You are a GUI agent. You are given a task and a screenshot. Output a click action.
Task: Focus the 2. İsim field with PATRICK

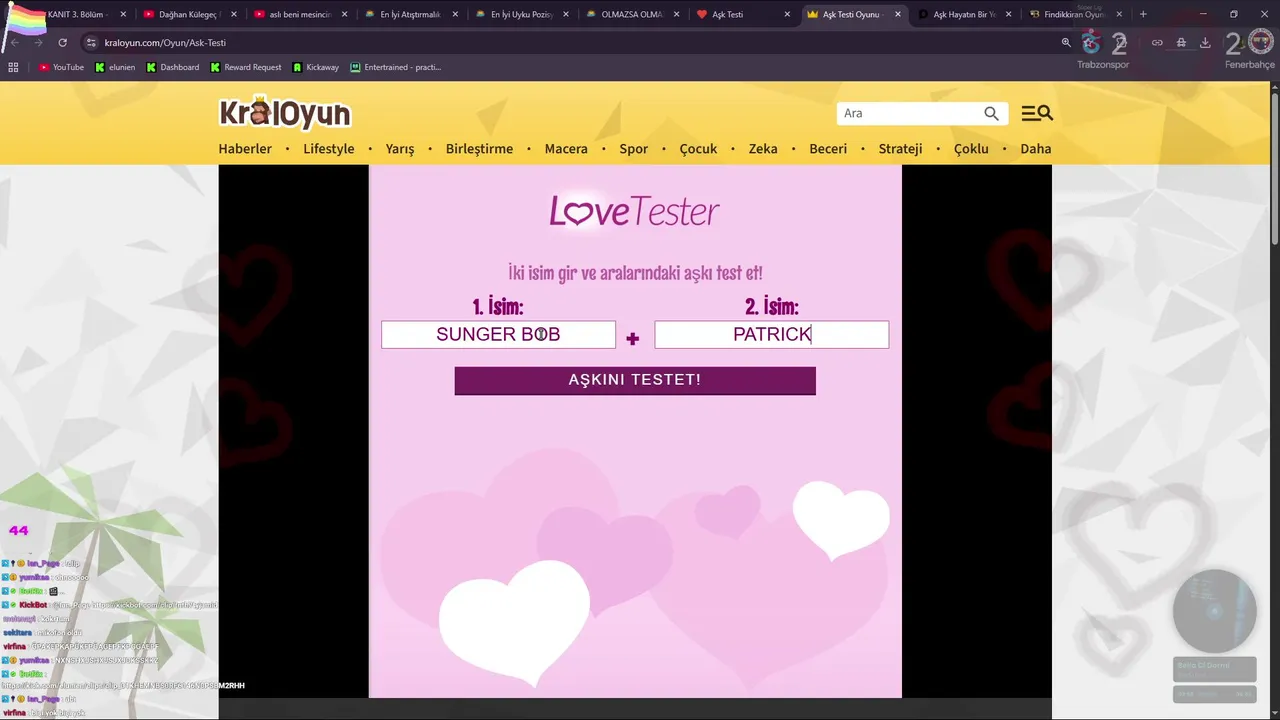771,334
